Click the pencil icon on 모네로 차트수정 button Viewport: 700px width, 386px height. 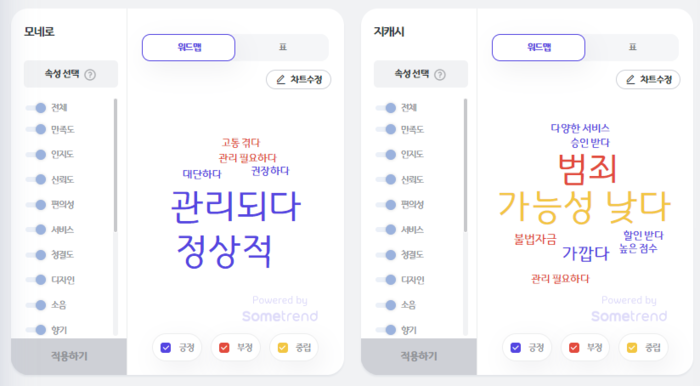tap(280, 80)
